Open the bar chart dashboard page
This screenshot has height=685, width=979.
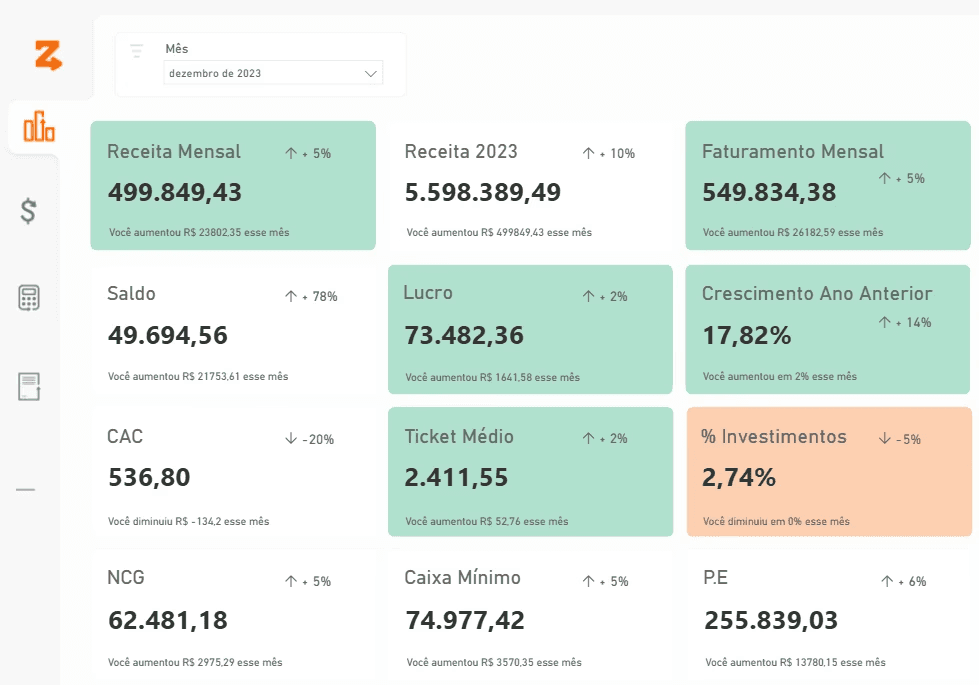tap(39, 126)
